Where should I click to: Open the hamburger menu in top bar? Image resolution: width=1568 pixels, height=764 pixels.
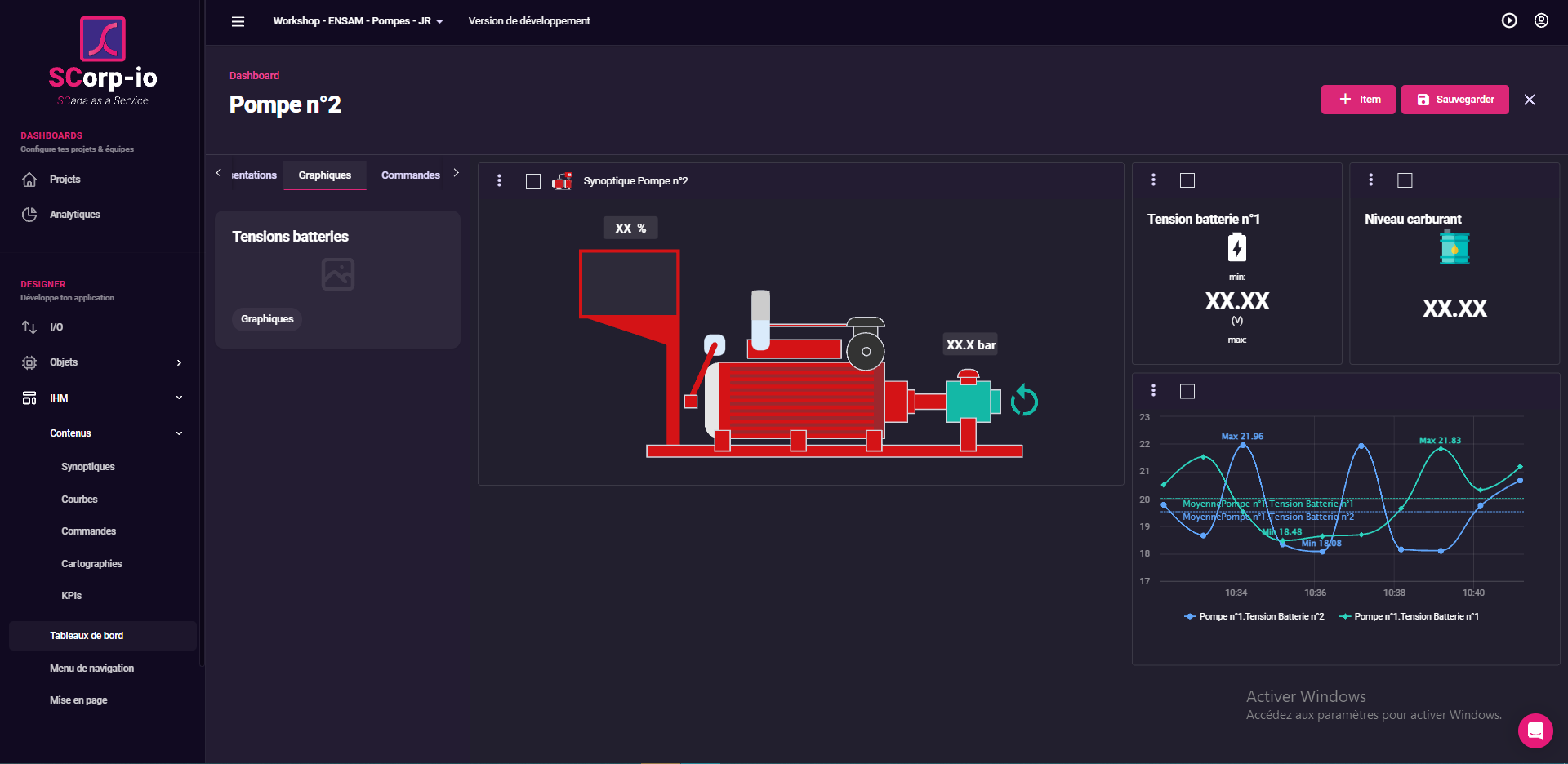point(238,21)
